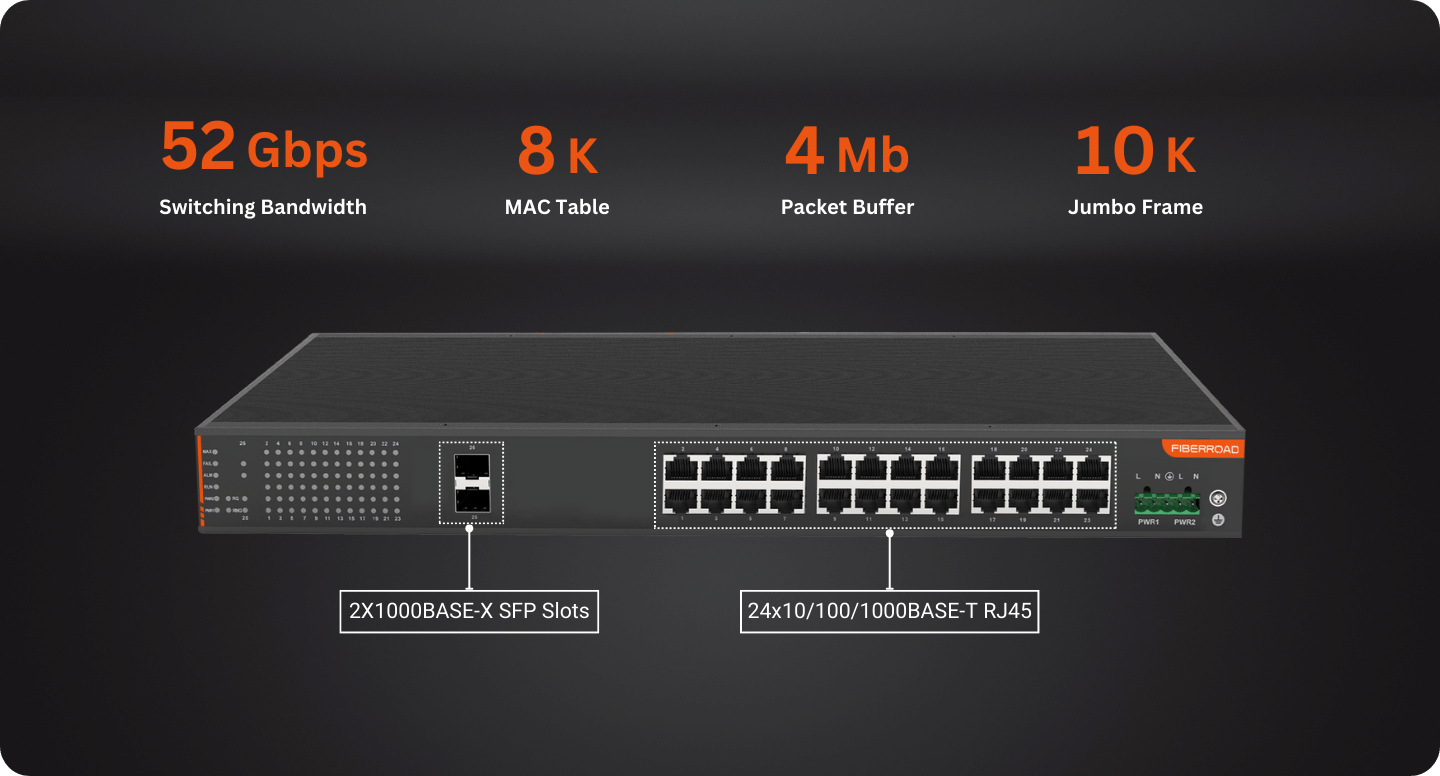Click the 10 K Jumbo Frame value

(1135, 152)
